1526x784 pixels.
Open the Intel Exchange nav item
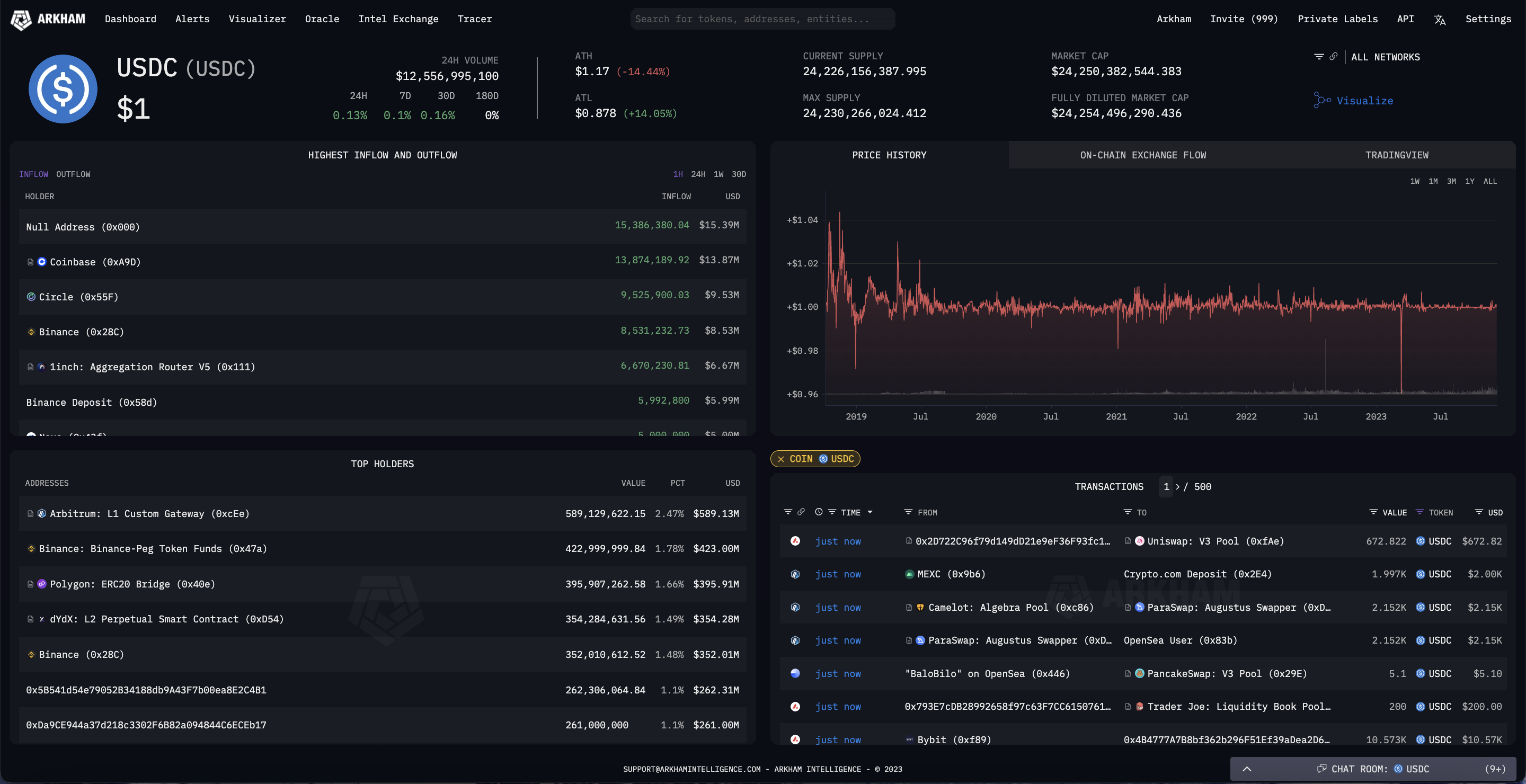pos(398,19)
